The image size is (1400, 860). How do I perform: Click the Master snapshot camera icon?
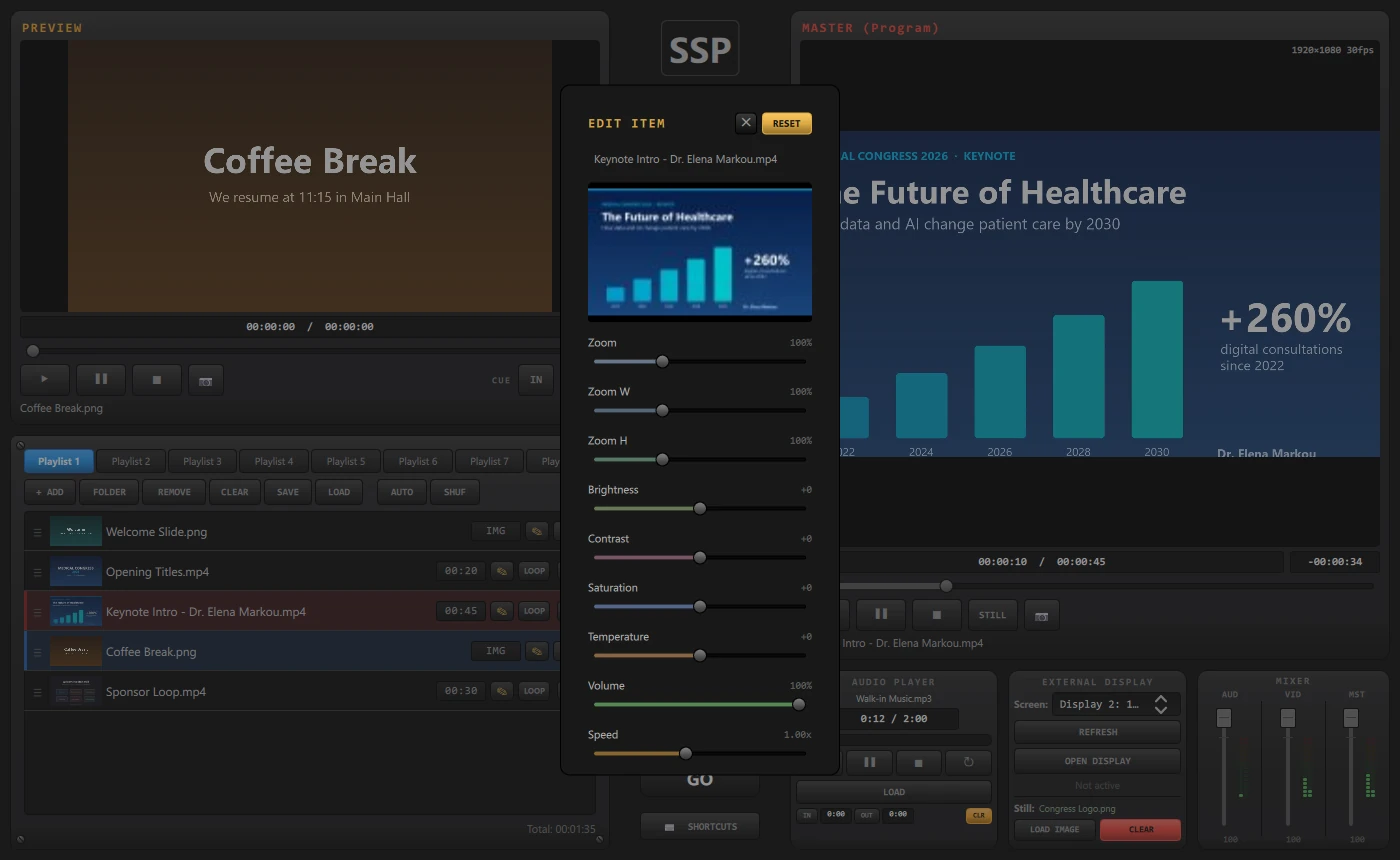pos(1042,615)
